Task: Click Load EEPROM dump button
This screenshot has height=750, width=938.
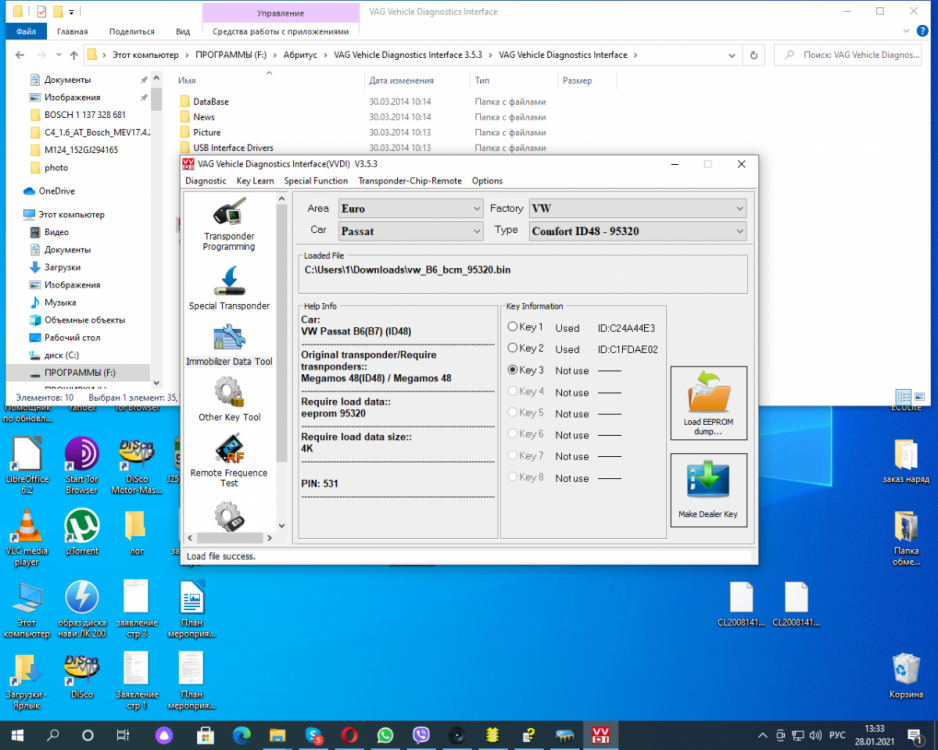Action: 708,403
